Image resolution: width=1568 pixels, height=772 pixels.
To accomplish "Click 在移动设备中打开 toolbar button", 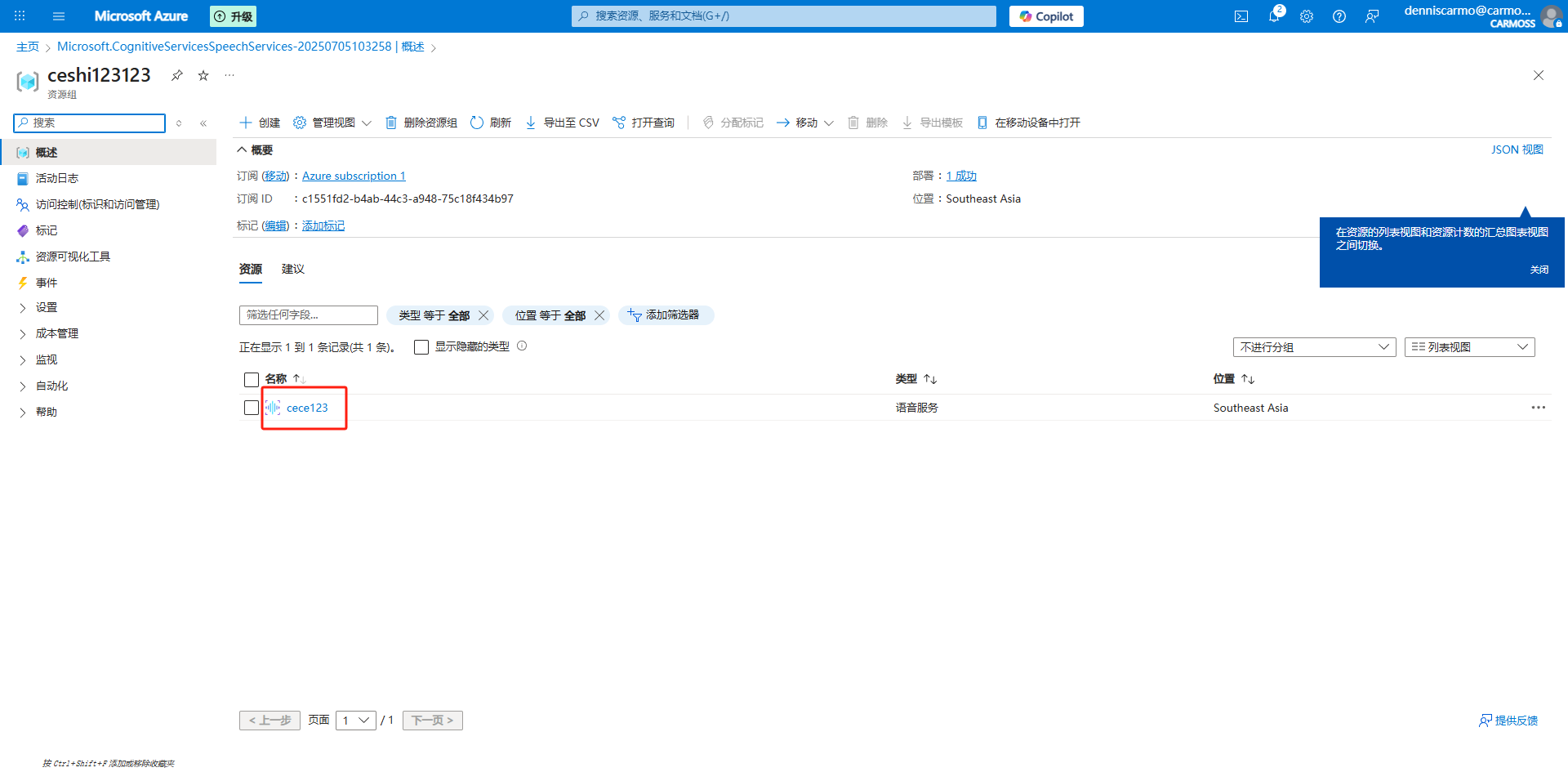I will pos(1029,123).
